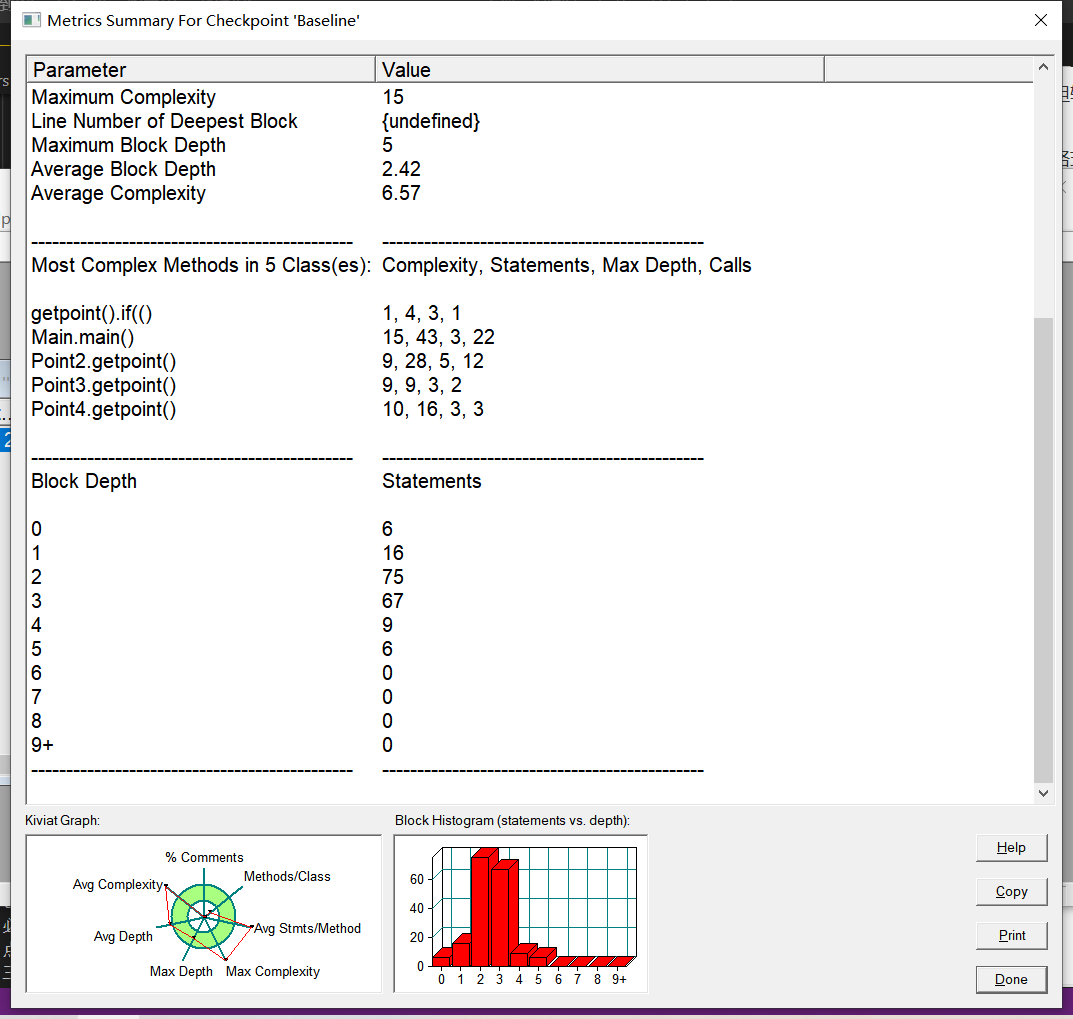
Task: Click the statement count 75
Action: pos(393,577)
